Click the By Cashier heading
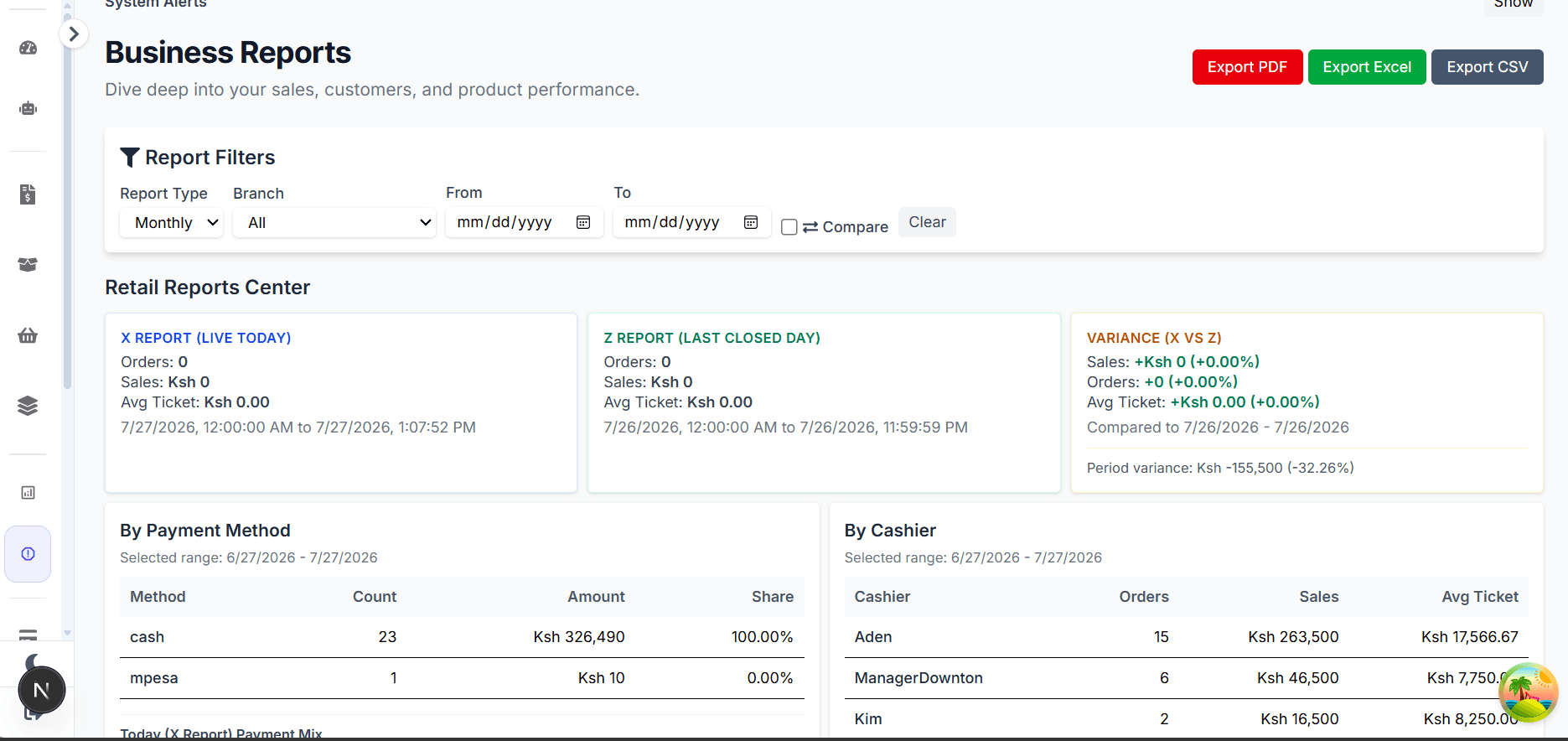The width and height of the screenshot is (1568, 741). (x=890, y=531)
